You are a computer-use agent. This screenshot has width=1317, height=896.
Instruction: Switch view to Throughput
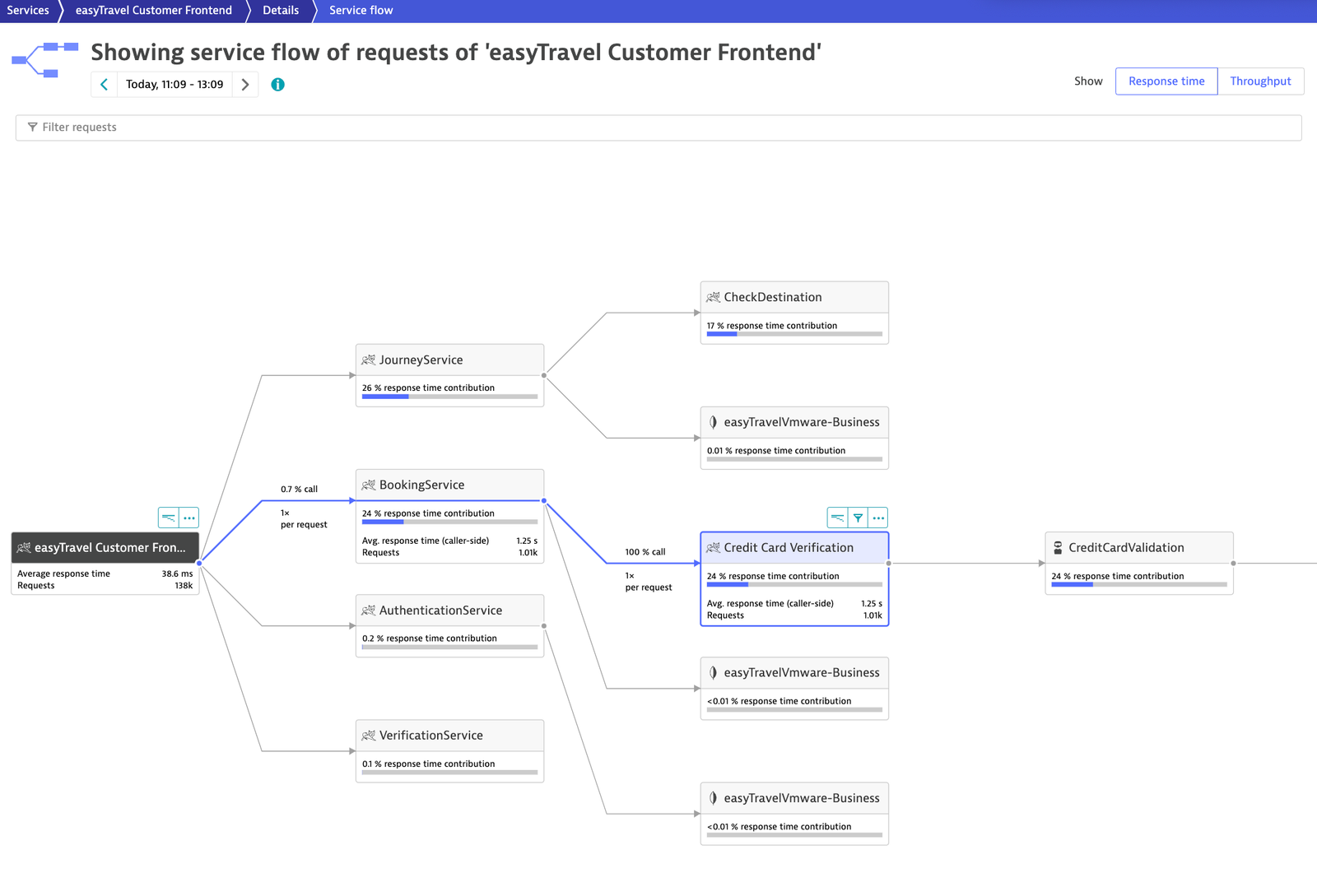(1260, 81)
